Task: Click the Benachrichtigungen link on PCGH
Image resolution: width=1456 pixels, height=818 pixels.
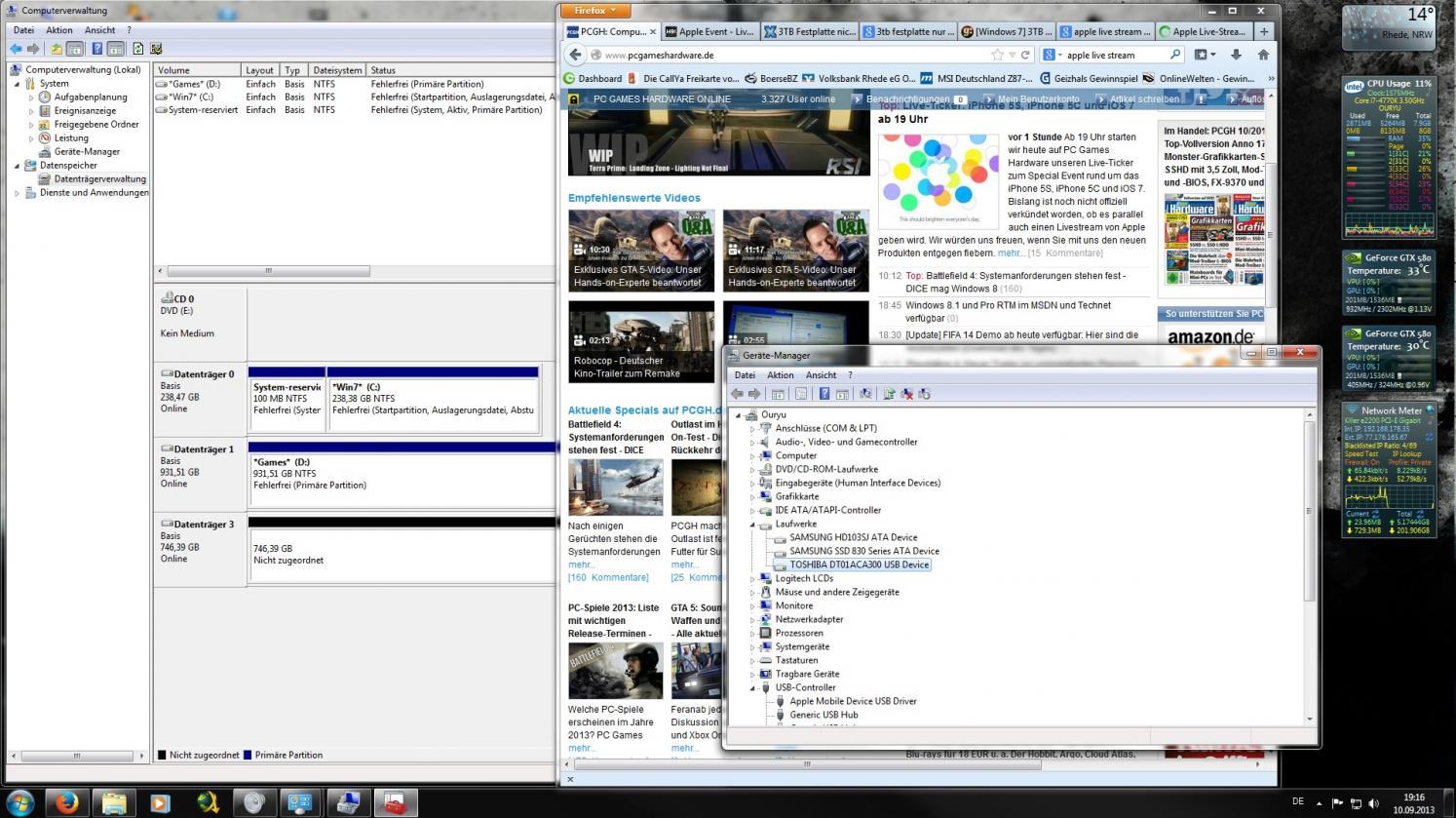Action: pyautogui.click(x=907, y=99)
